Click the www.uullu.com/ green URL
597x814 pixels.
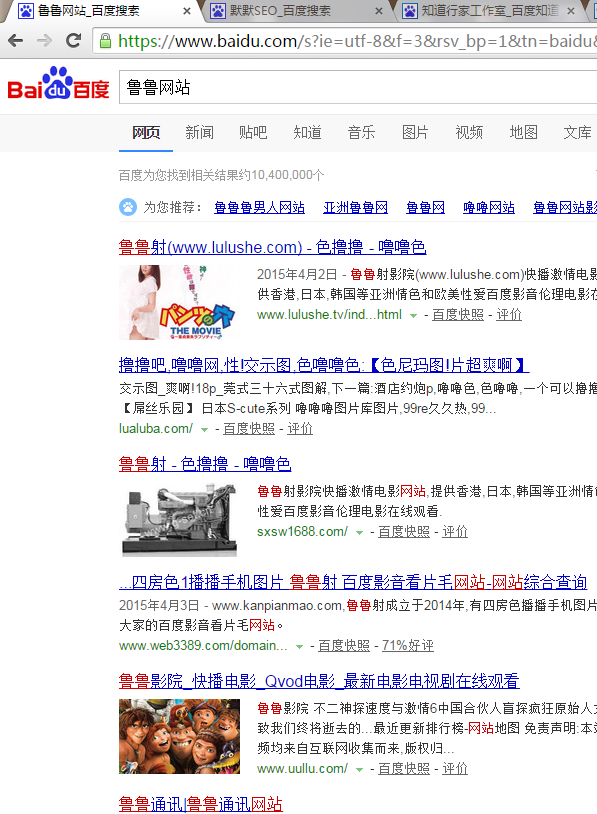click(x=302, y=769)
